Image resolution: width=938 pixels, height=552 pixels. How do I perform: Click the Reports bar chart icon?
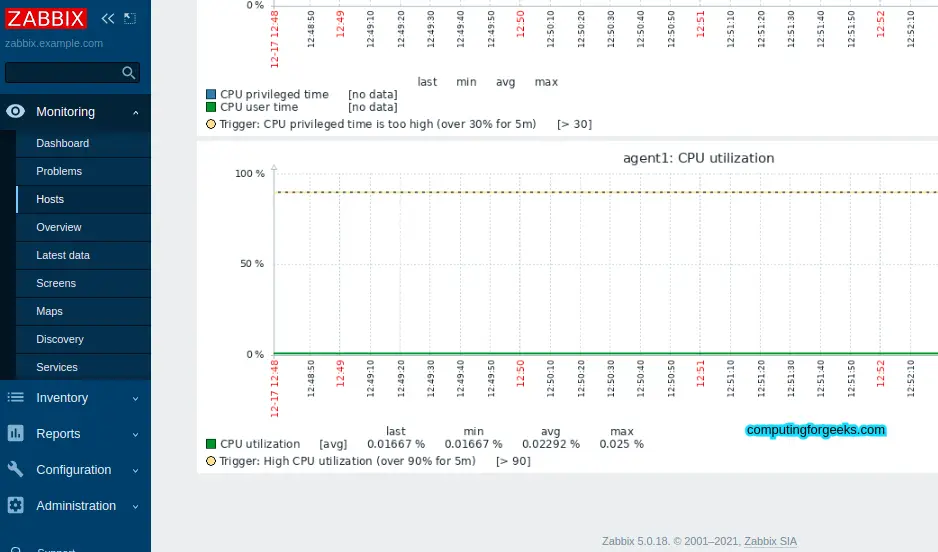coord(16,434)
